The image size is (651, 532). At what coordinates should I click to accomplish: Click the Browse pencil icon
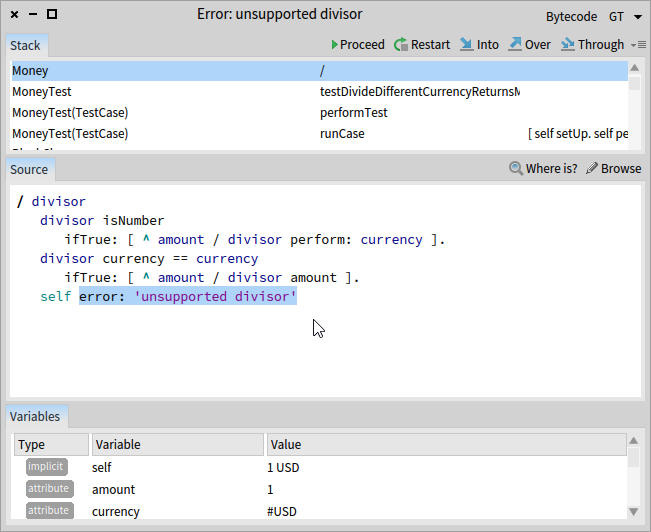coord(592,168)
